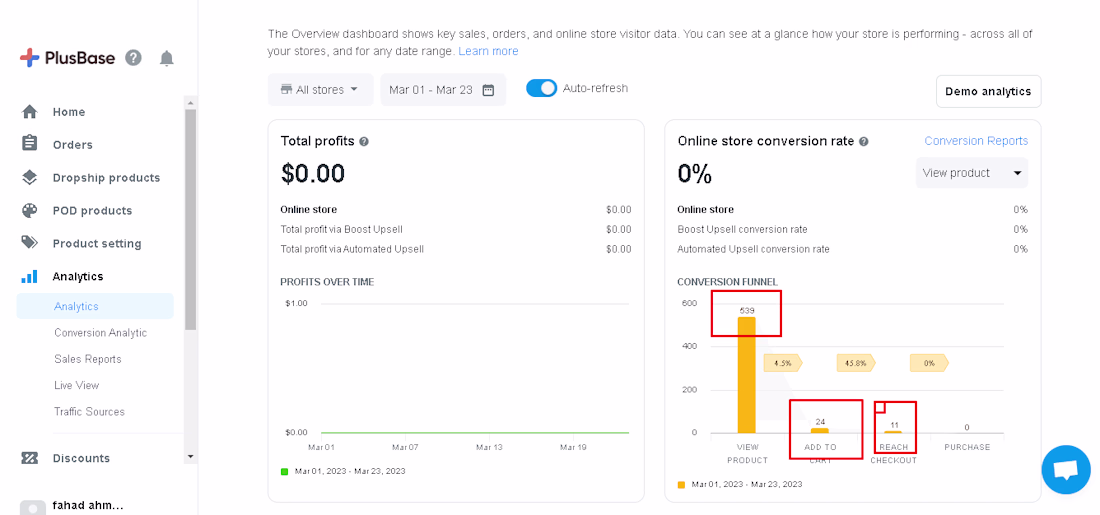Click the 4.5% funnel rate tag
The image size is (1100, 515).
pos(783,363)
